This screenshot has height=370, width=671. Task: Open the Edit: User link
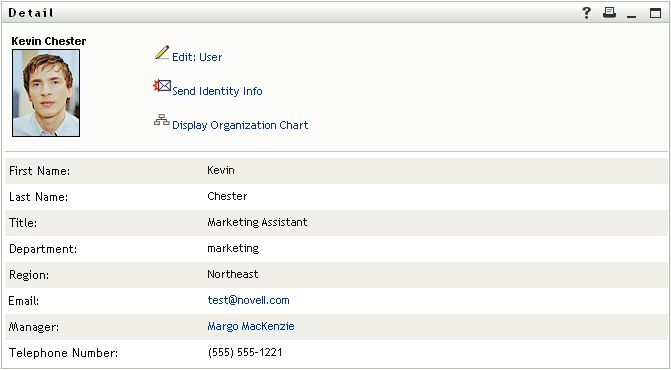click(197, 57)
